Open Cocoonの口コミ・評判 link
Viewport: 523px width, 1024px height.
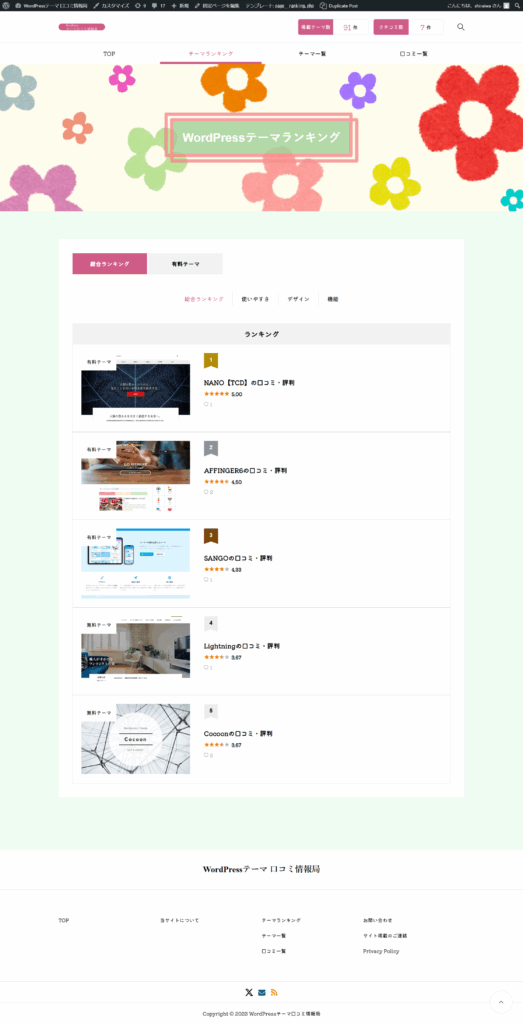[x=238, y=733]
